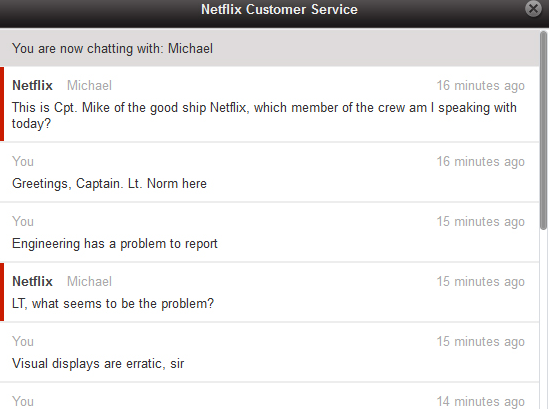
Task: Select the 'Engineering has a problem to report' message
Action: (x=114, y=243)
